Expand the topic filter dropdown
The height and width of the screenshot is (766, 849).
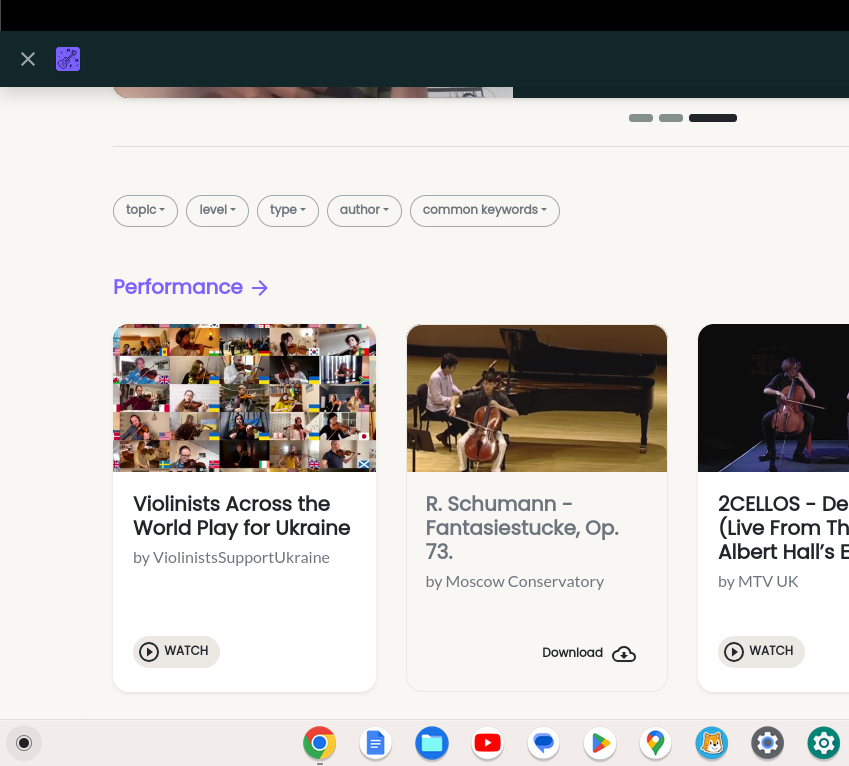(x=145, y=211)
